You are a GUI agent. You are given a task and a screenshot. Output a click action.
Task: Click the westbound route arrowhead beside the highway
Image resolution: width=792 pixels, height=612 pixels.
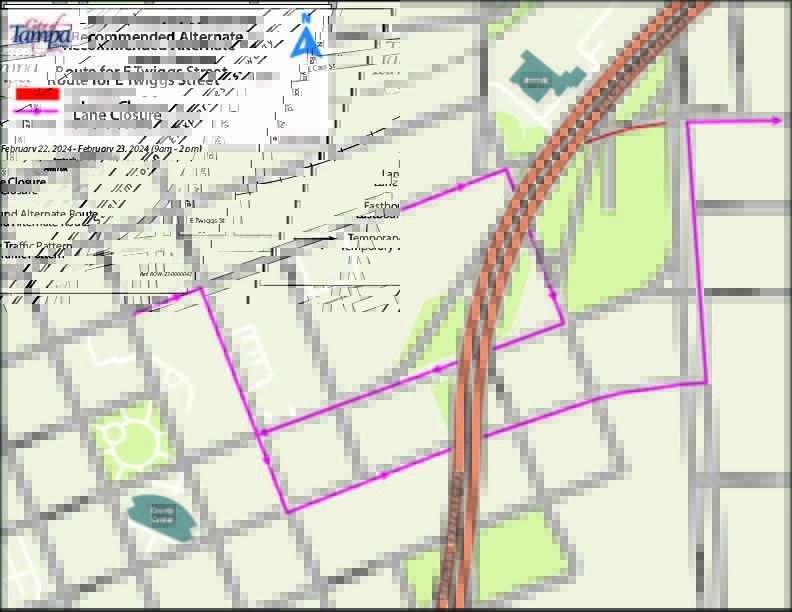click(437, 369)
